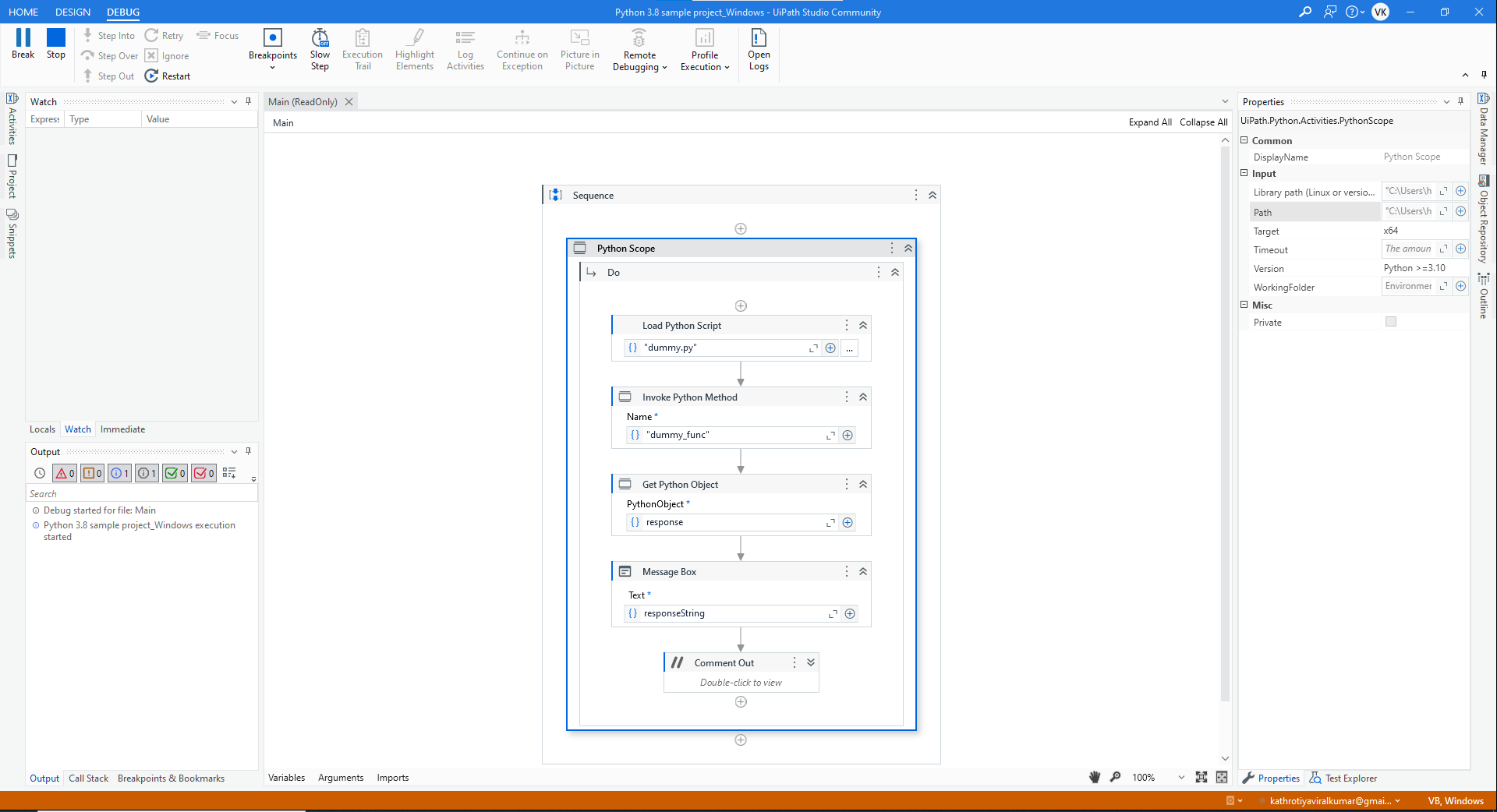Collapse the Sequence activity
The width and height of the screenshot is (1497, 812).
(x=933, y=195)
